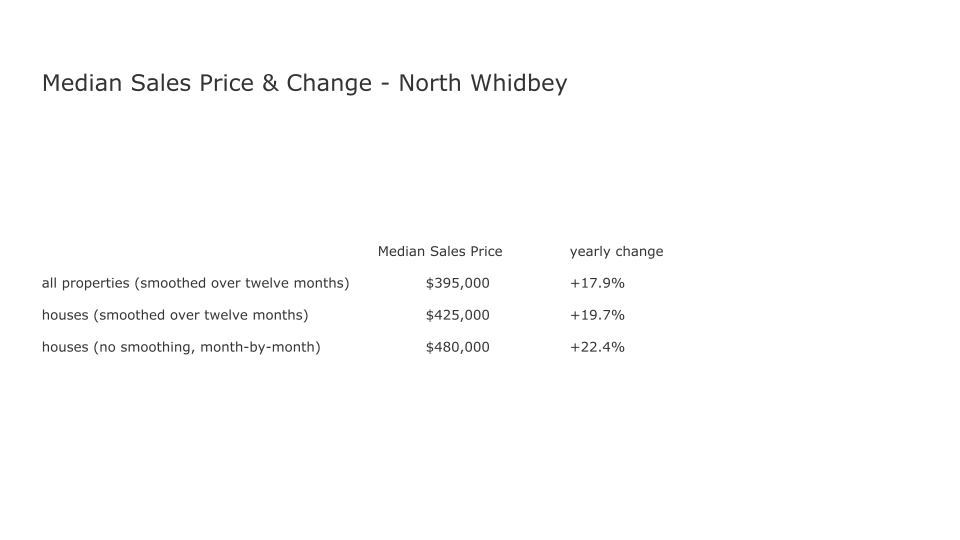This screenshot has width=960, height=540.
Task: Click the +19.7% yearly change value
Action: click(597, 315)
